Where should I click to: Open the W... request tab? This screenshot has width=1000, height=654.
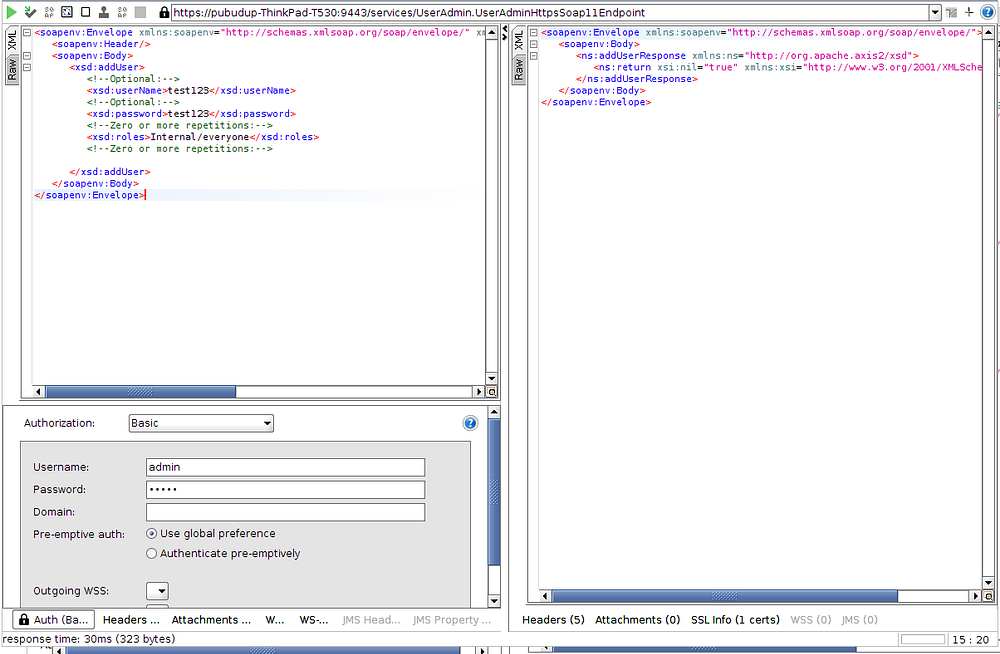[x=275, y=620]
